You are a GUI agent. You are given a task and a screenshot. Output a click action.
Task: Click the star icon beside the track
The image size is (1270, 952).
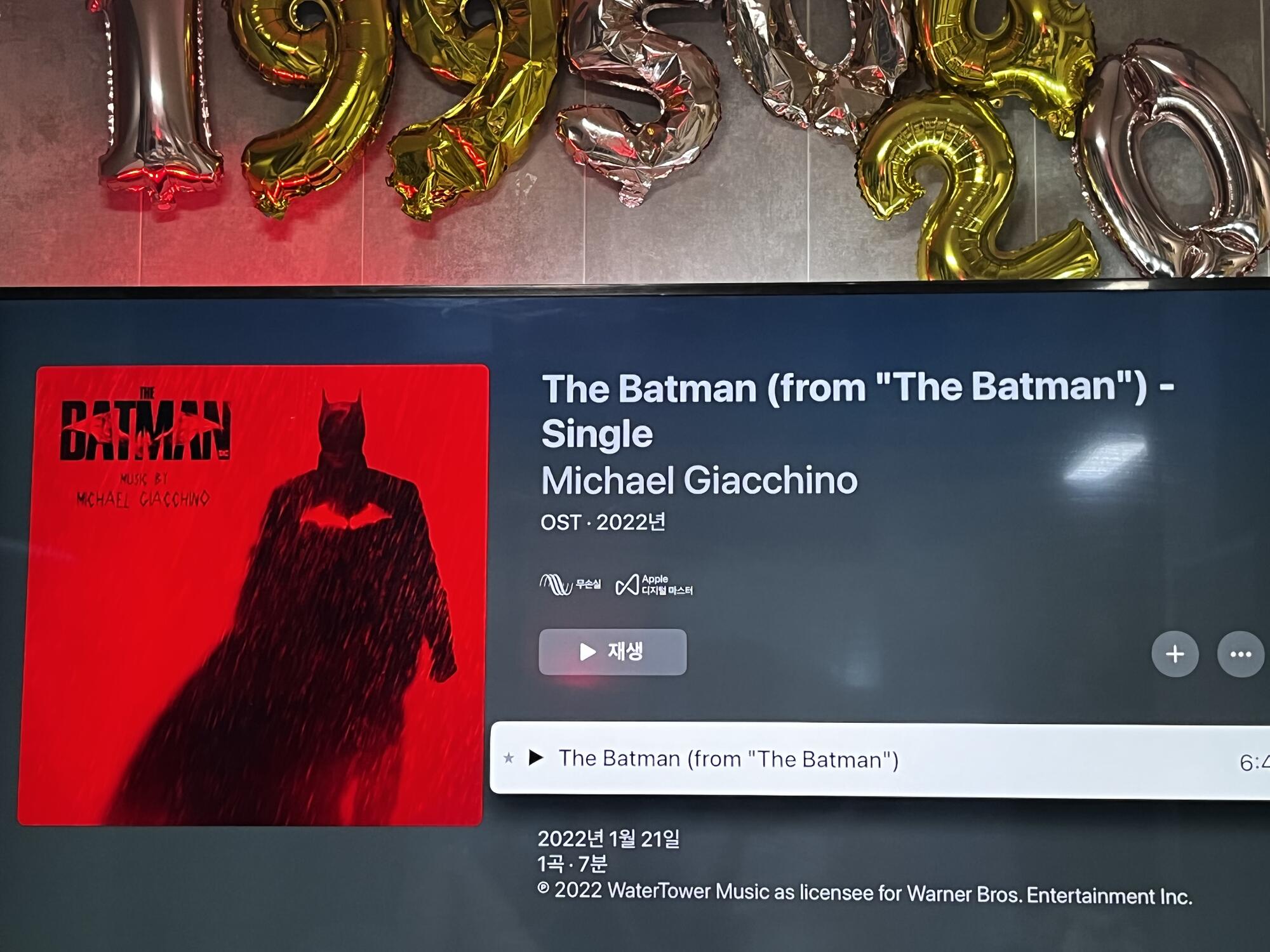click(x=509, y=757)
